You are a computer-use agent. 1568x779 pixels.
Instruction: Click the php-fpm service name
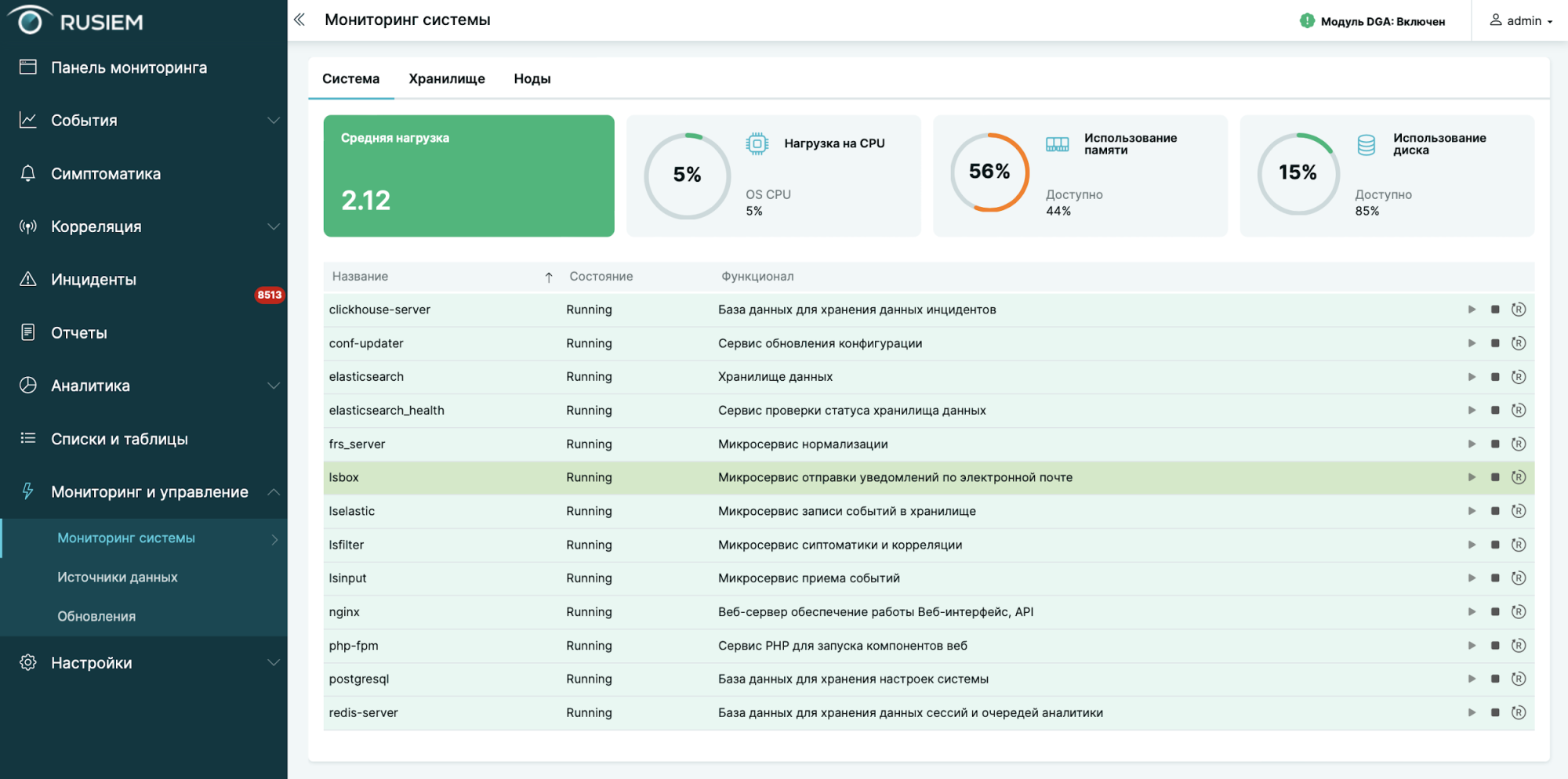tap(354, 646)
